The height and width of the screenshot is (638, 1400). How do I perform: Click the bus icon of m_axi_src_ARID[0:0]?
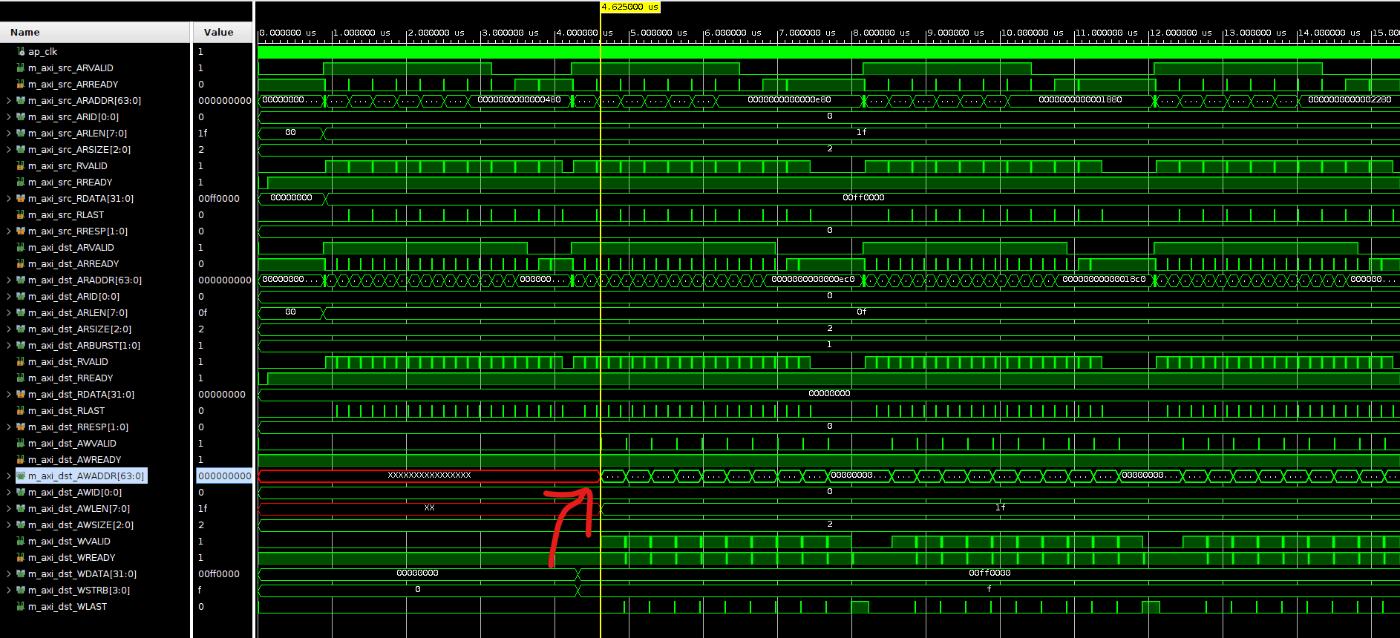click(21, 117)
